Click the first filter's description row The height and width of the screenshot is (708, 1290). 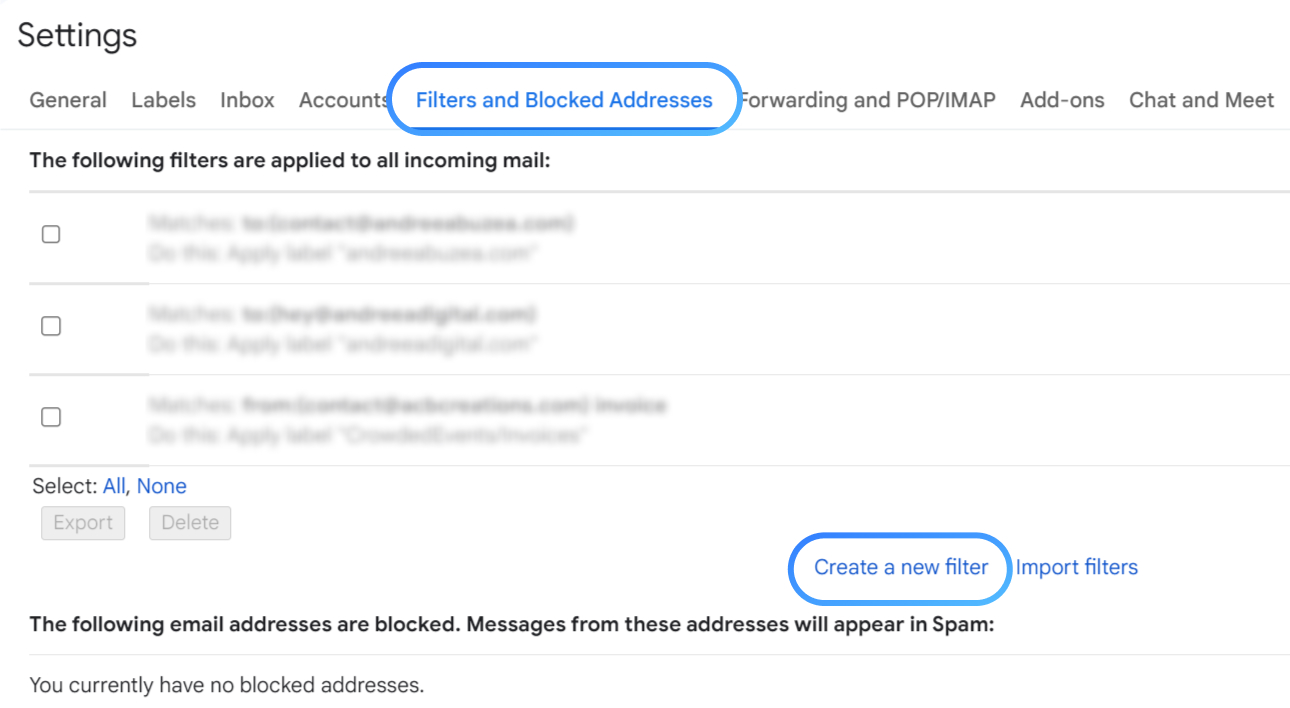(x=360, y=238)
